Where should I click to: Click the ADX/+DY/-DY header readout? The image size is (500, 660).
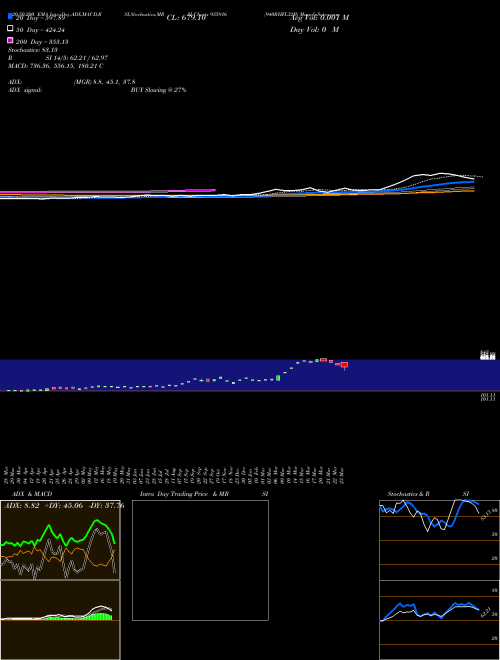tap(64, 506)
